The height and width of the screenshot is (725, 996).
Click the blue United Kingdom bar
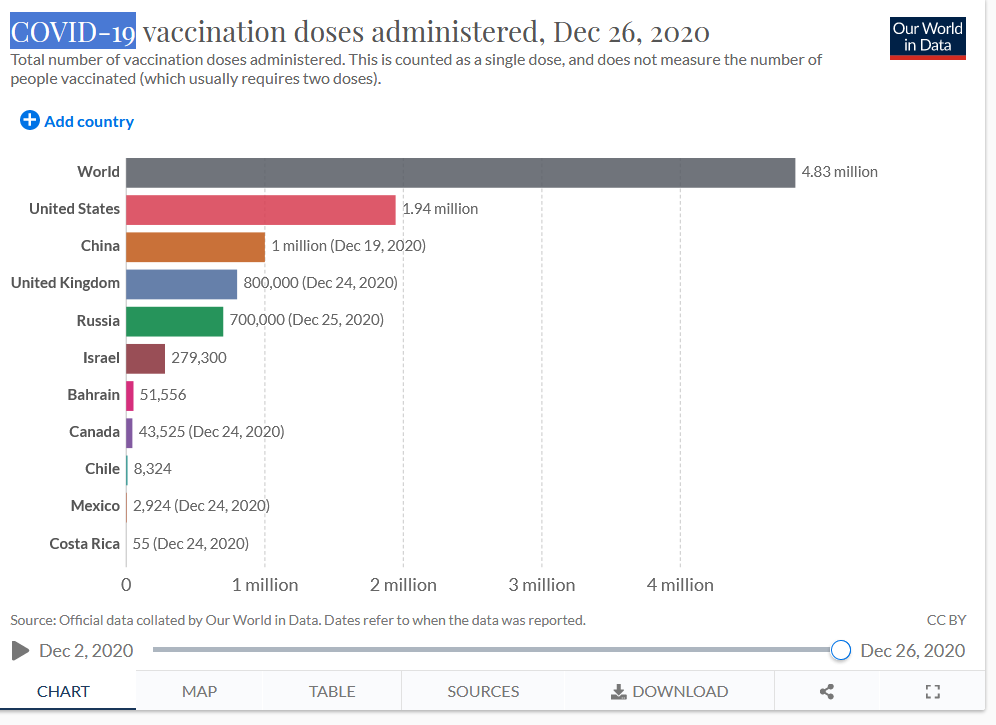pyautogui.click(x=181, y=283)
